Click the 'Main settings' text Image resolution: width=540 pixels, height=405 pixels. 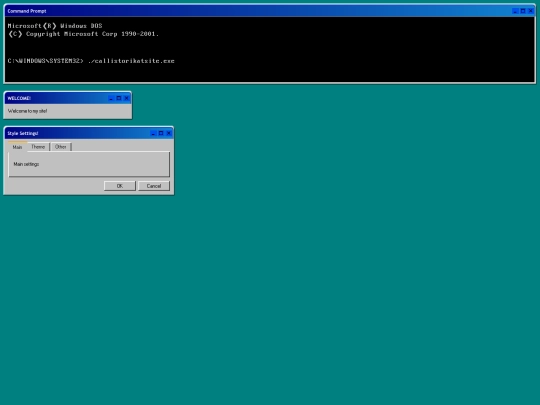26,164
